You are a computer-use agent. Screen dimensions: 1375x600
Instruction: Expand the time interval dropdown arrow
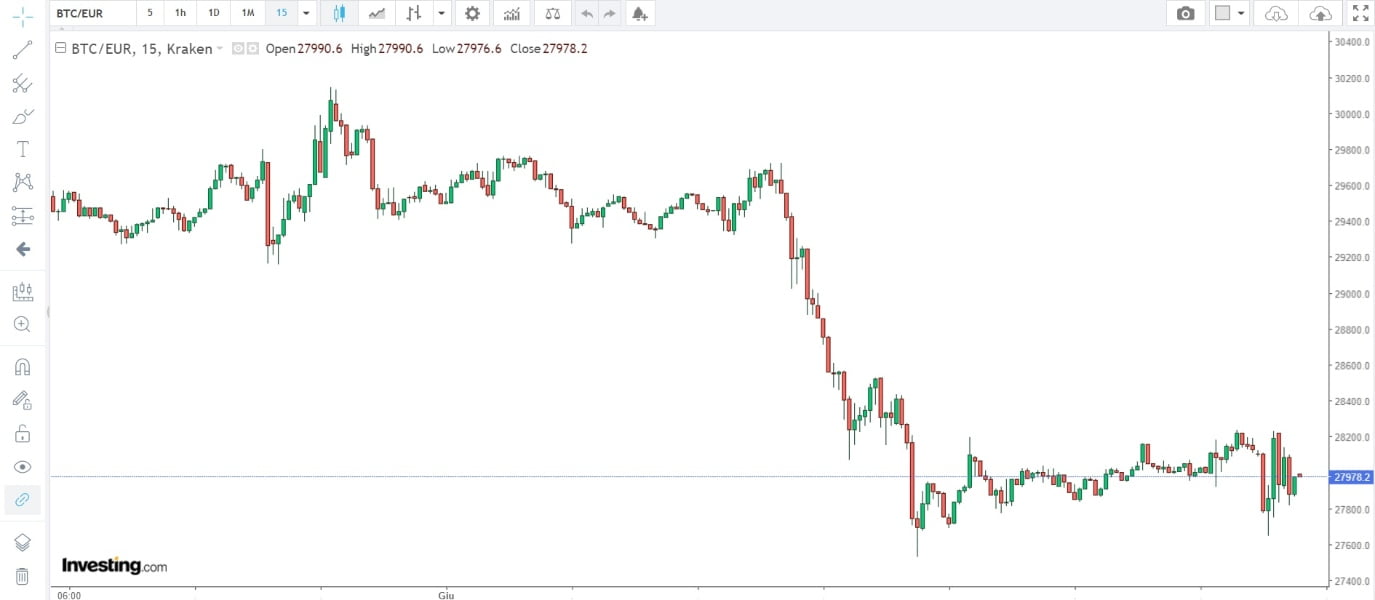coord(306,14)
